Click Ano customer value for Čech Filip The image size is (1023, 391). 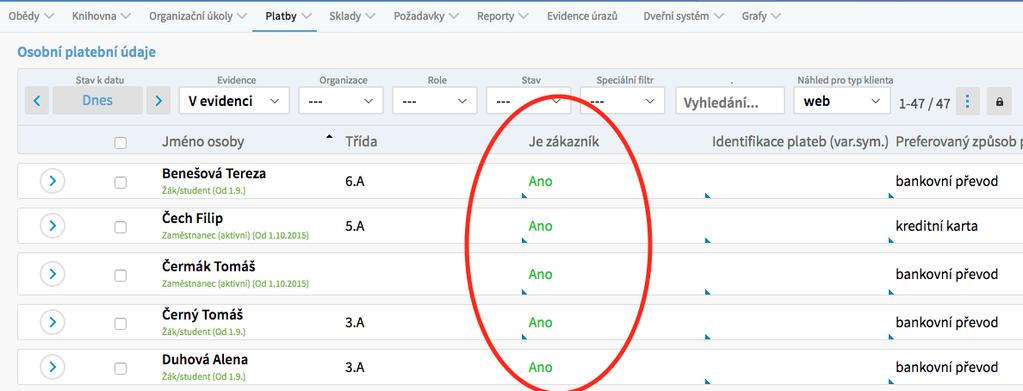(540, 226)
